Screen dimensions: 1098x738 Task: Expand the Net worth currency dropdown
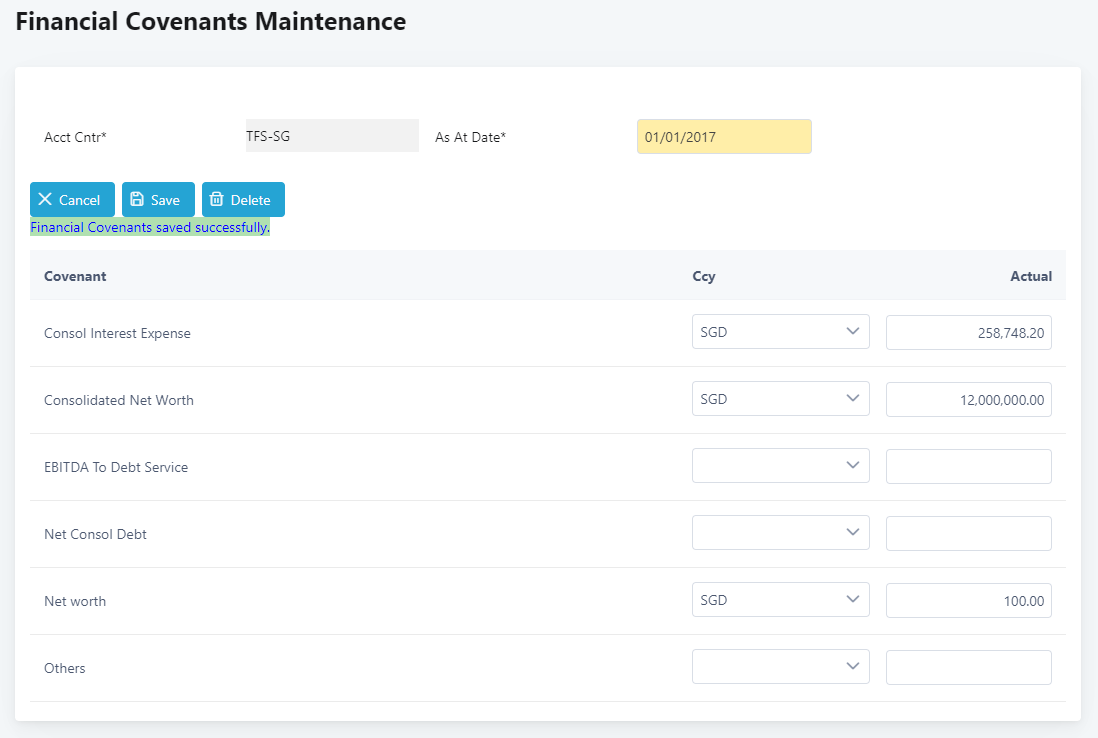(780, 600)
